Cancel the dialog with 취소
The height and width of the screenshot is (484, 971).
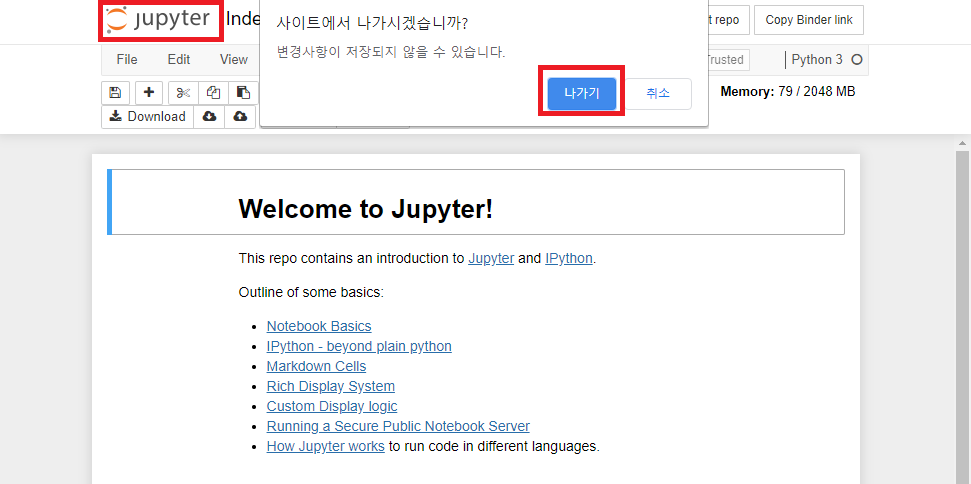coord(658,93)
